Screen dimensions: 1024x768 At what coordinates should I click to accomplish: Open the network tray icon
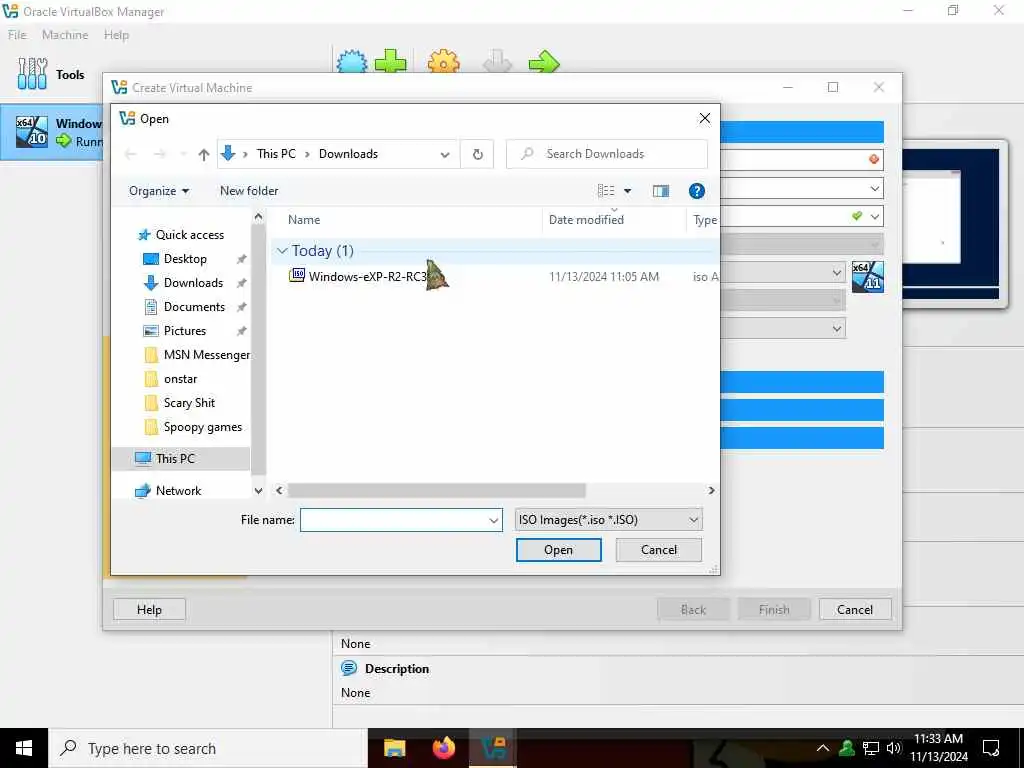tap(871, 748)
